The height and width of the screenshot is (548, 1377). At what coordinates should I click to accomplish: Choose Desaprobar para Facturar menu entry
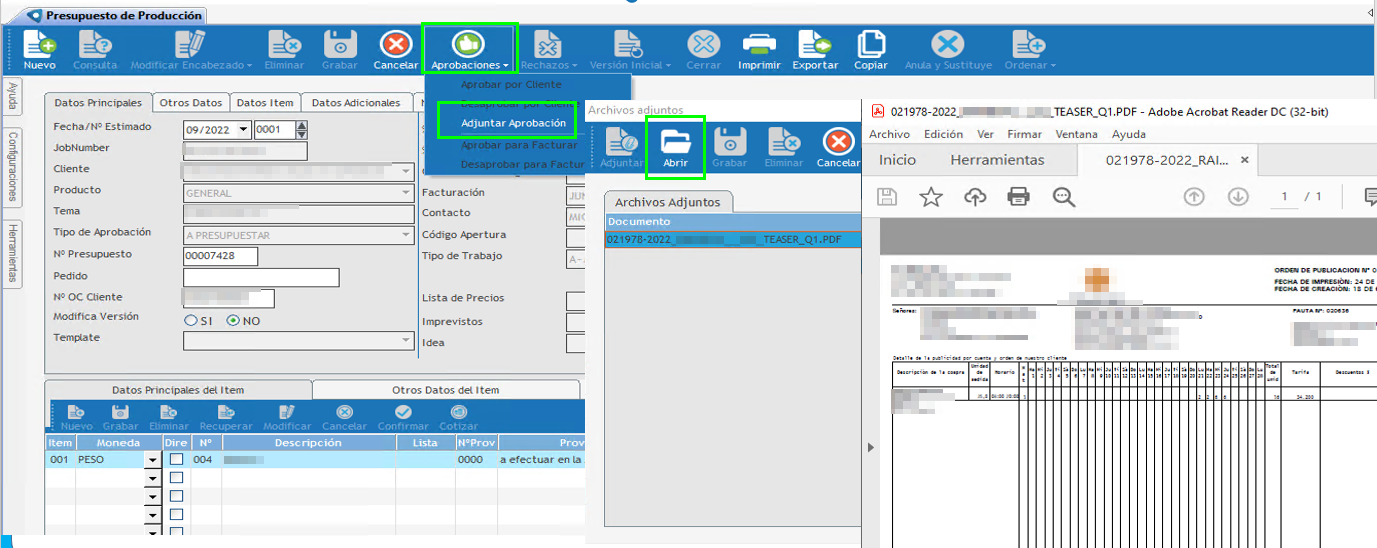522,164
